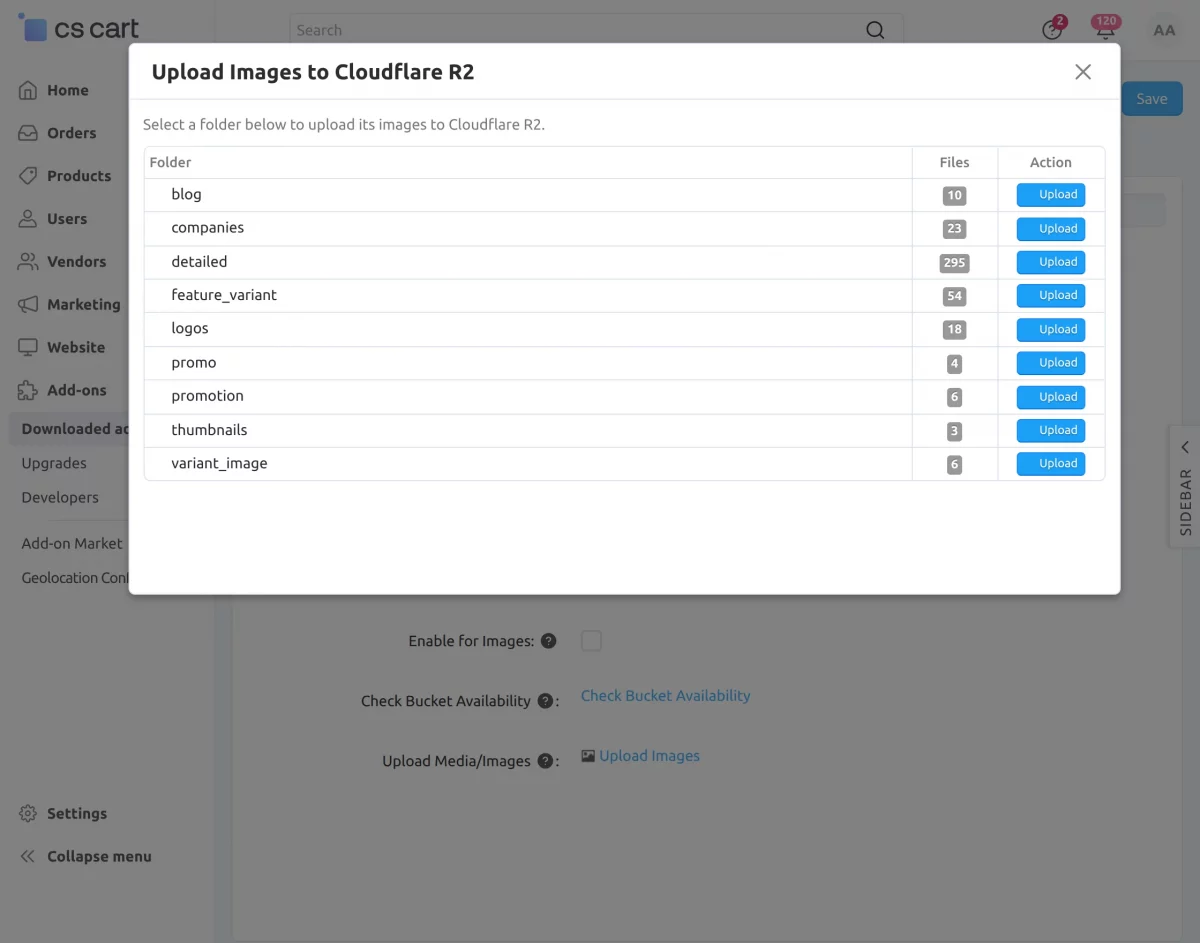Expand the SIDEBAR panel arrow
This screenshot has height=943, width=1200.
[x=1186, y=447]
